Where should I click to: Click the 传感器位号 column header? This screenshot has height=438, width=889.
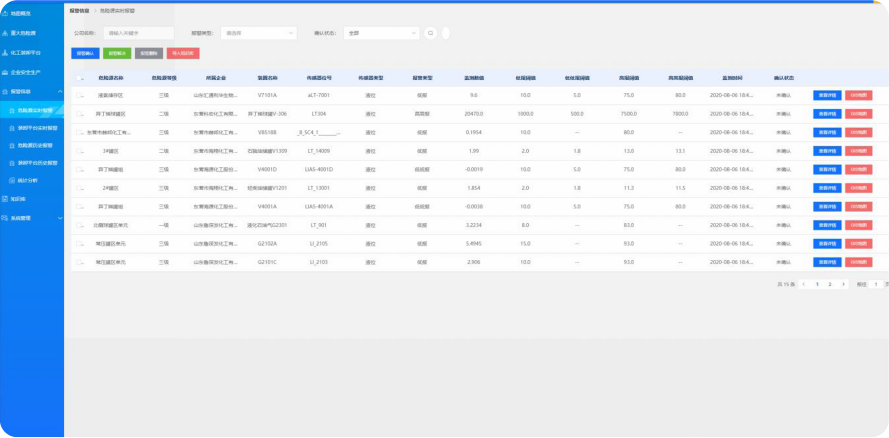tap(319, 78)
